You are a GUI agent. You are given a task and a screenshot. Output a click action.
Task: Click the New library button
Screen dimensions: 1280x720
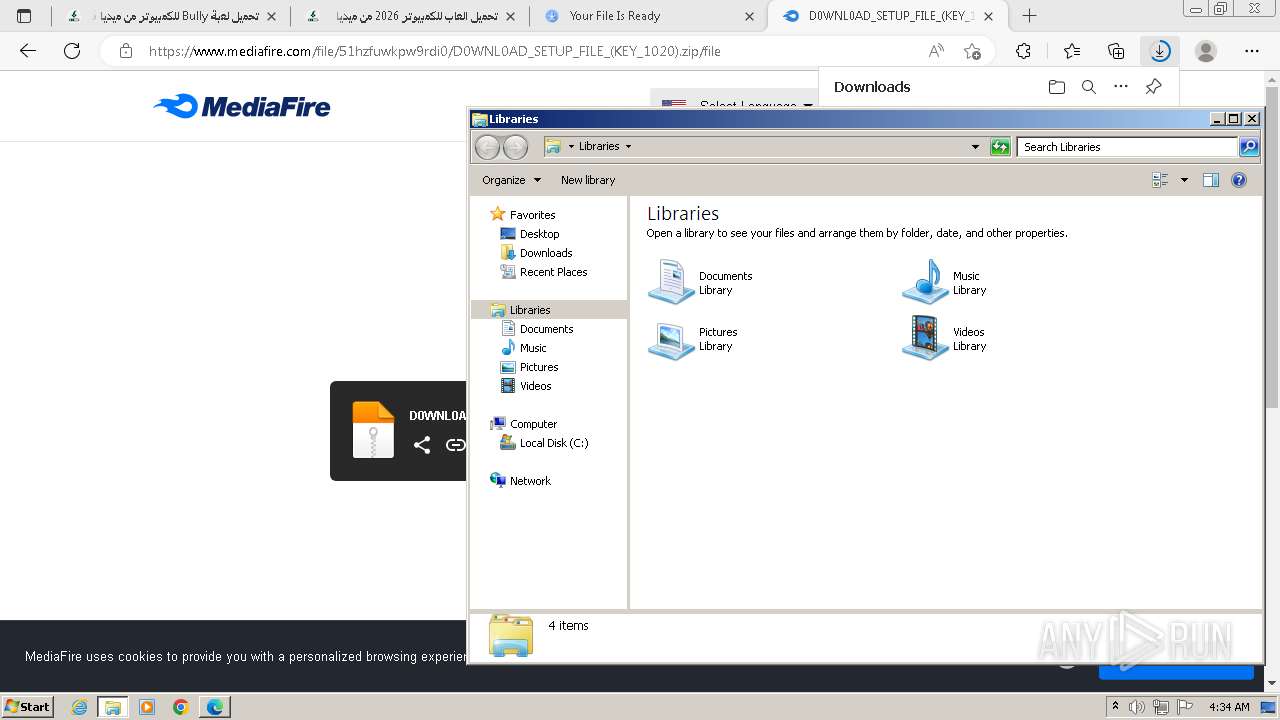(588, 180)
